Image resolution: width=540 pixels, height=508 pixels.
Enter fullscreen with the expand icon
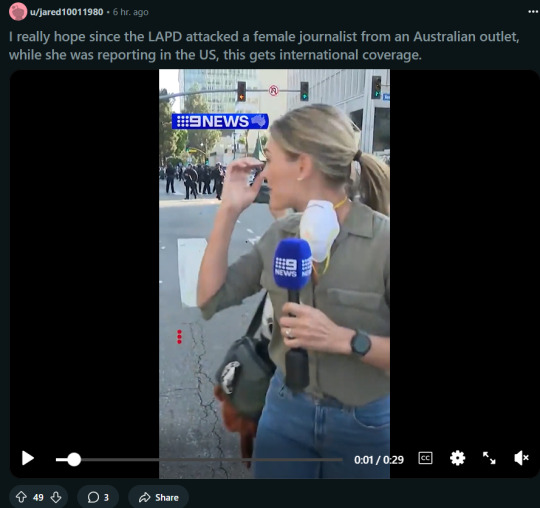pyautogui.click(x=489, y=458)
